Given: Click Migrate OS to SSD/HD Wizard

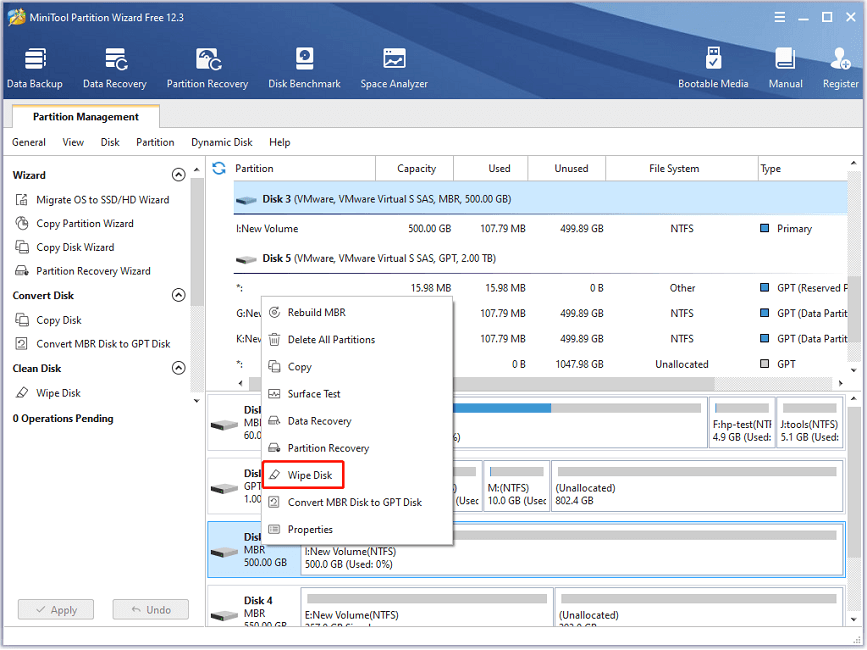Looking at the screenshot, I should tap(102, 200).
